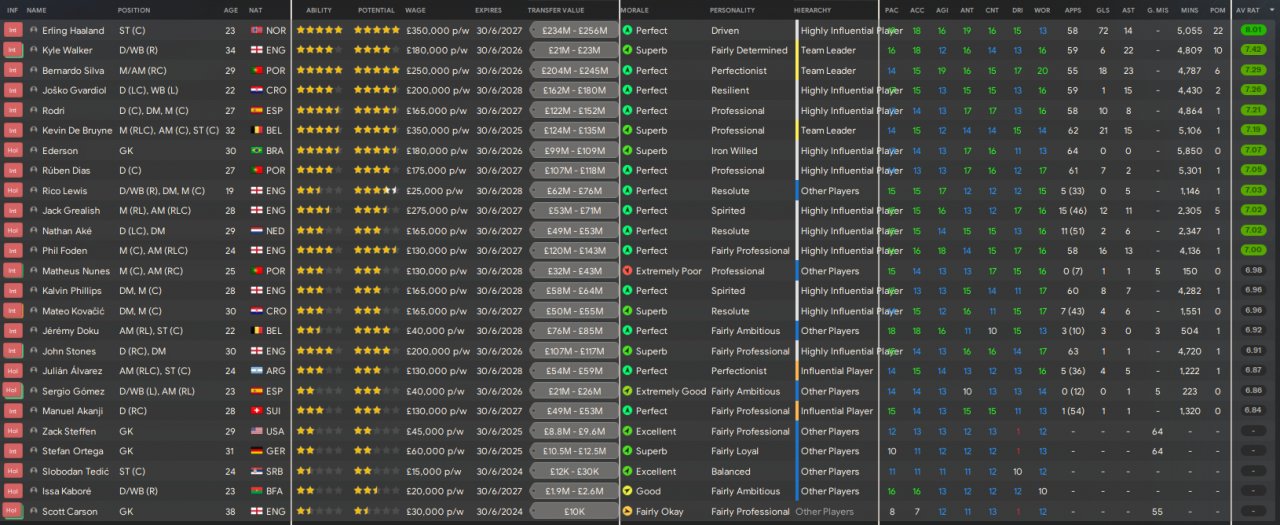This screenshot has height=525, width=1280.
Task: Click the Norway flag in Haaland's row
Action: tap(256, 30)
